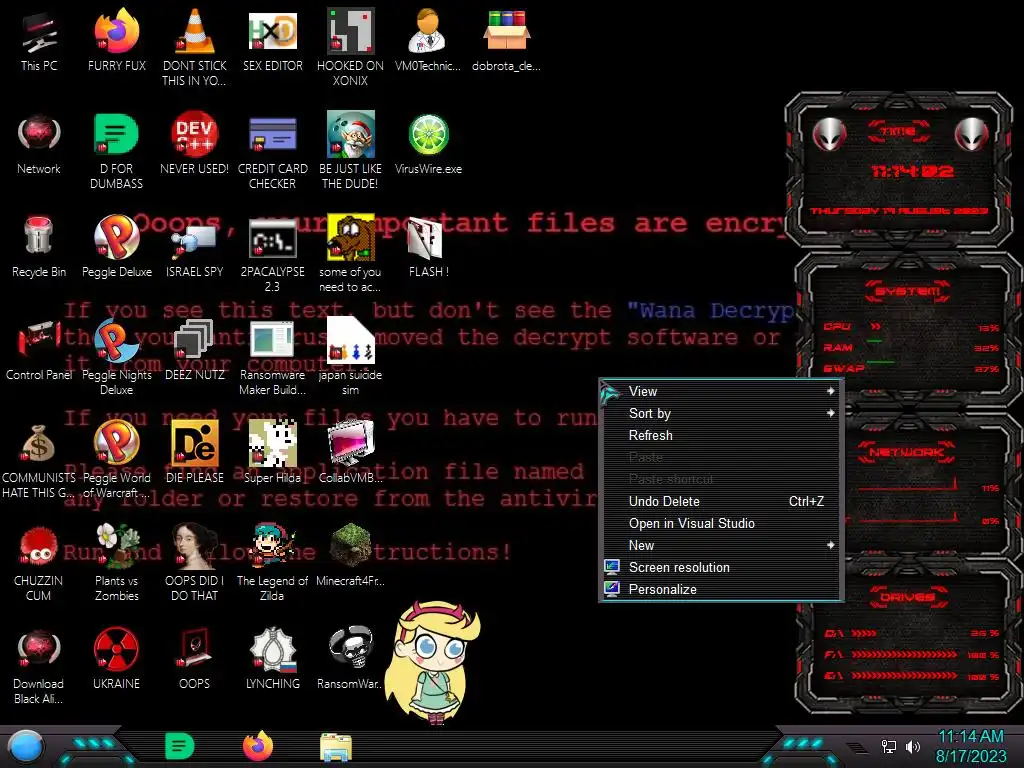Screen dimensions: 1024x768
Task: Open the DEEZ NUTZ icon
Action: [194, 350]
